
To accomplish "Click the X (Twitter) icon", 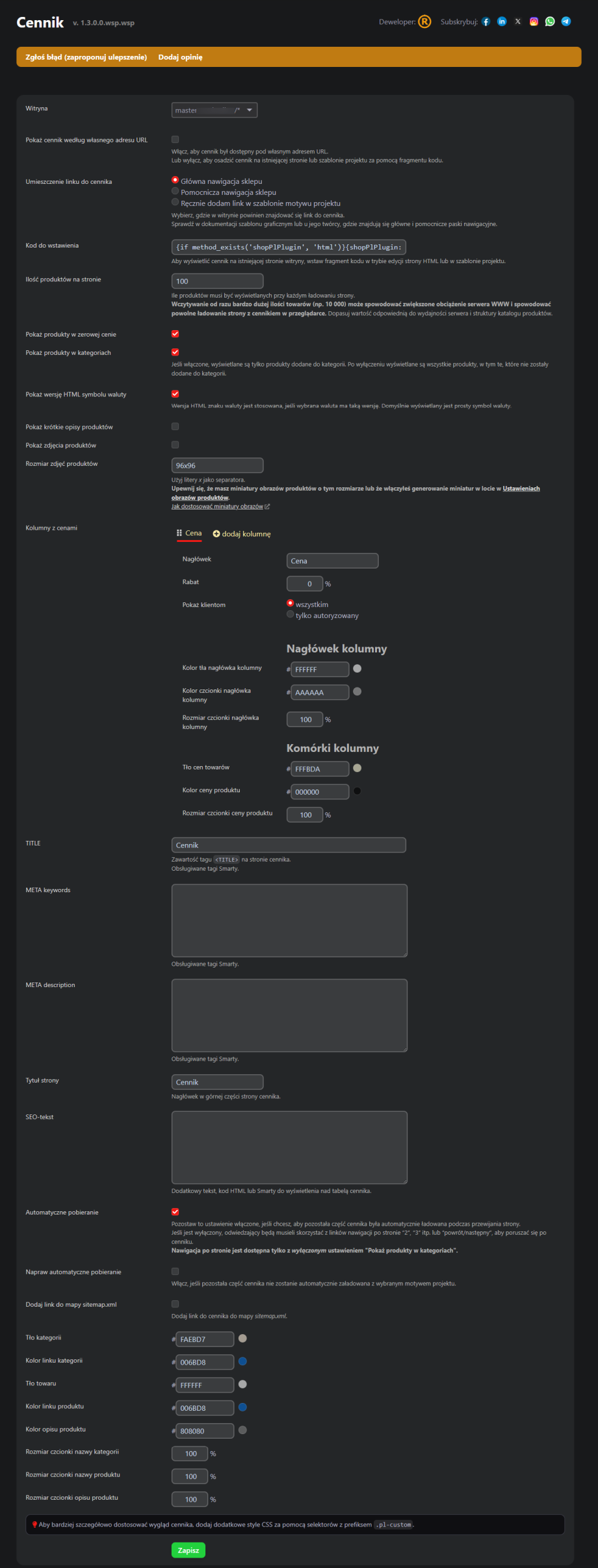I will [x=518, y=22].
